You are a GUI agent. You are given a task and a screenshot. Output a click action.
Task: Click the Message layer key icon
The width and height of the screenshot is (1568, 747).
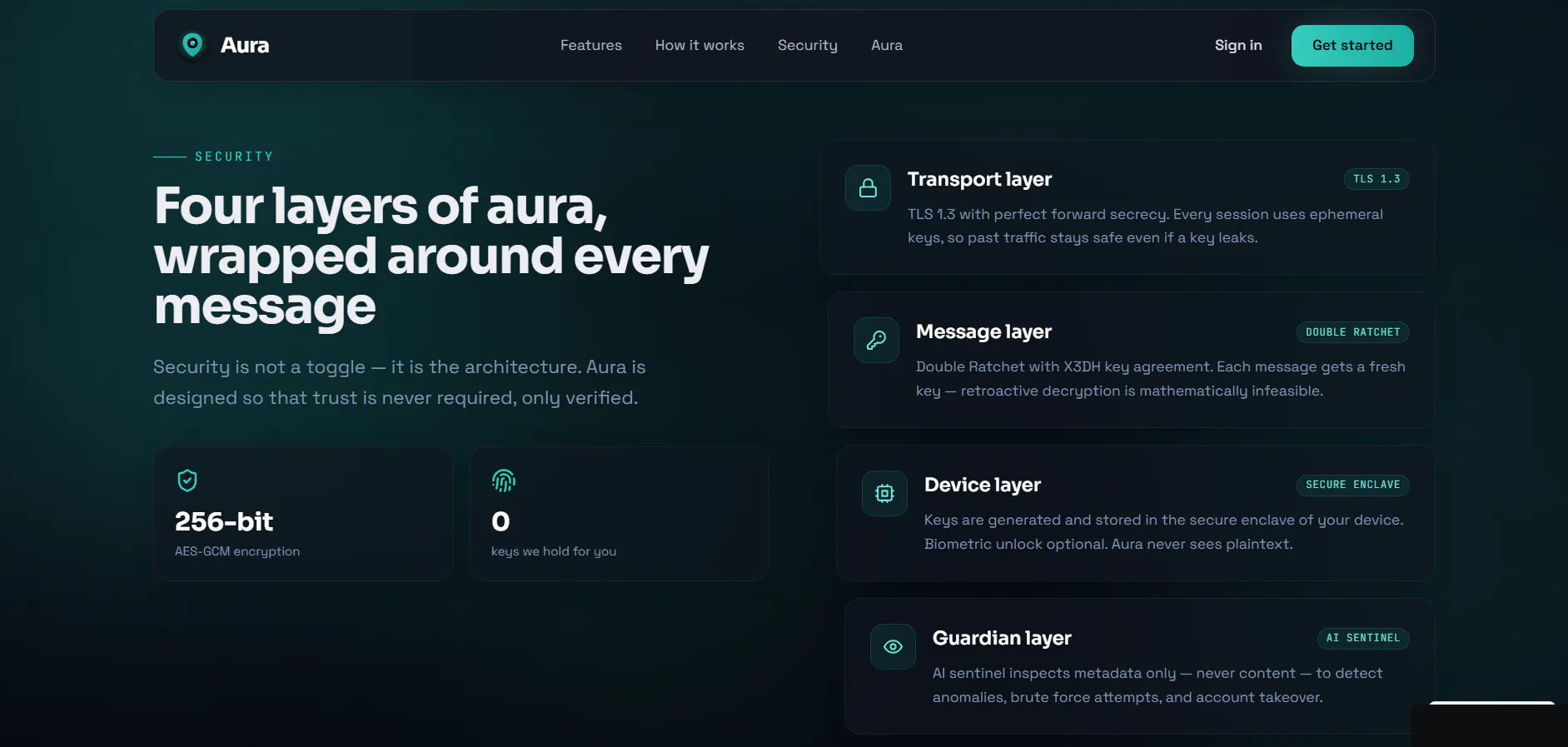(x=876, y=340)
